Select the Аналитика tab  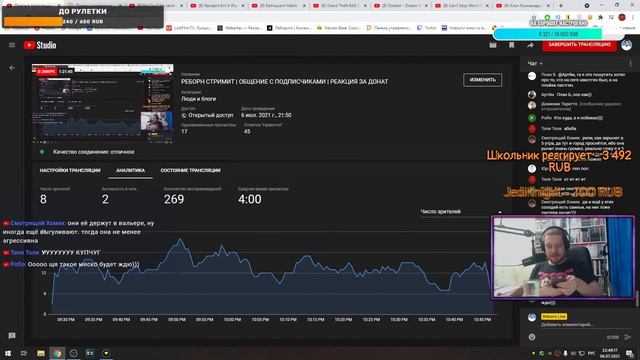[130, 171]
